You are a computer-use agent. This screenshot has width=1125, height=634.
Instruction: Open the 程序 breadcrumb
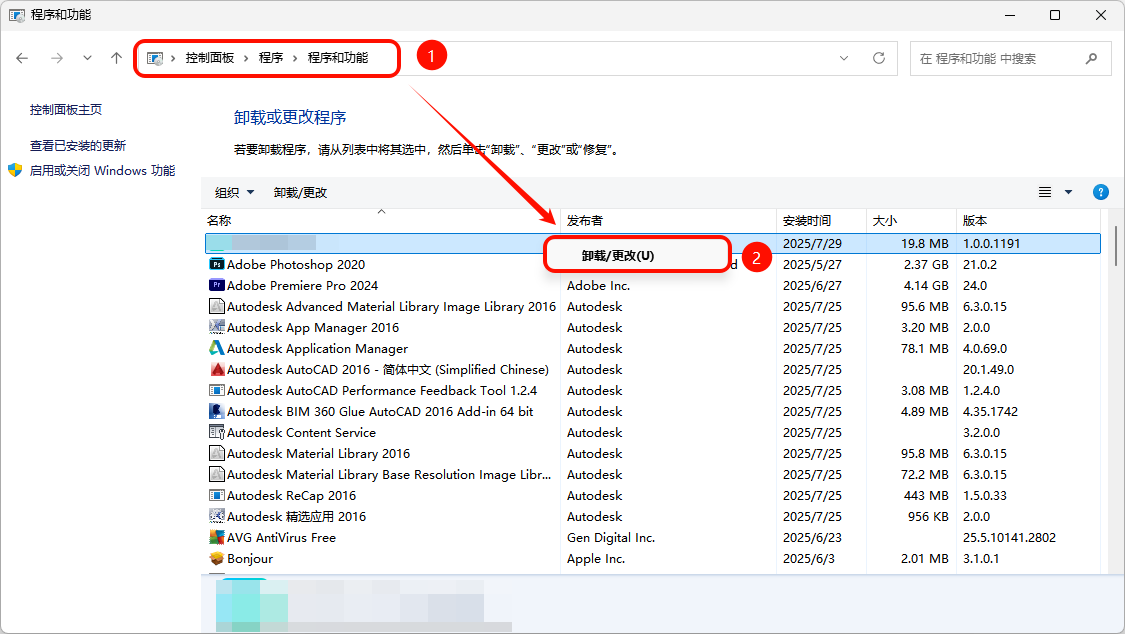[x=270, y=58]
